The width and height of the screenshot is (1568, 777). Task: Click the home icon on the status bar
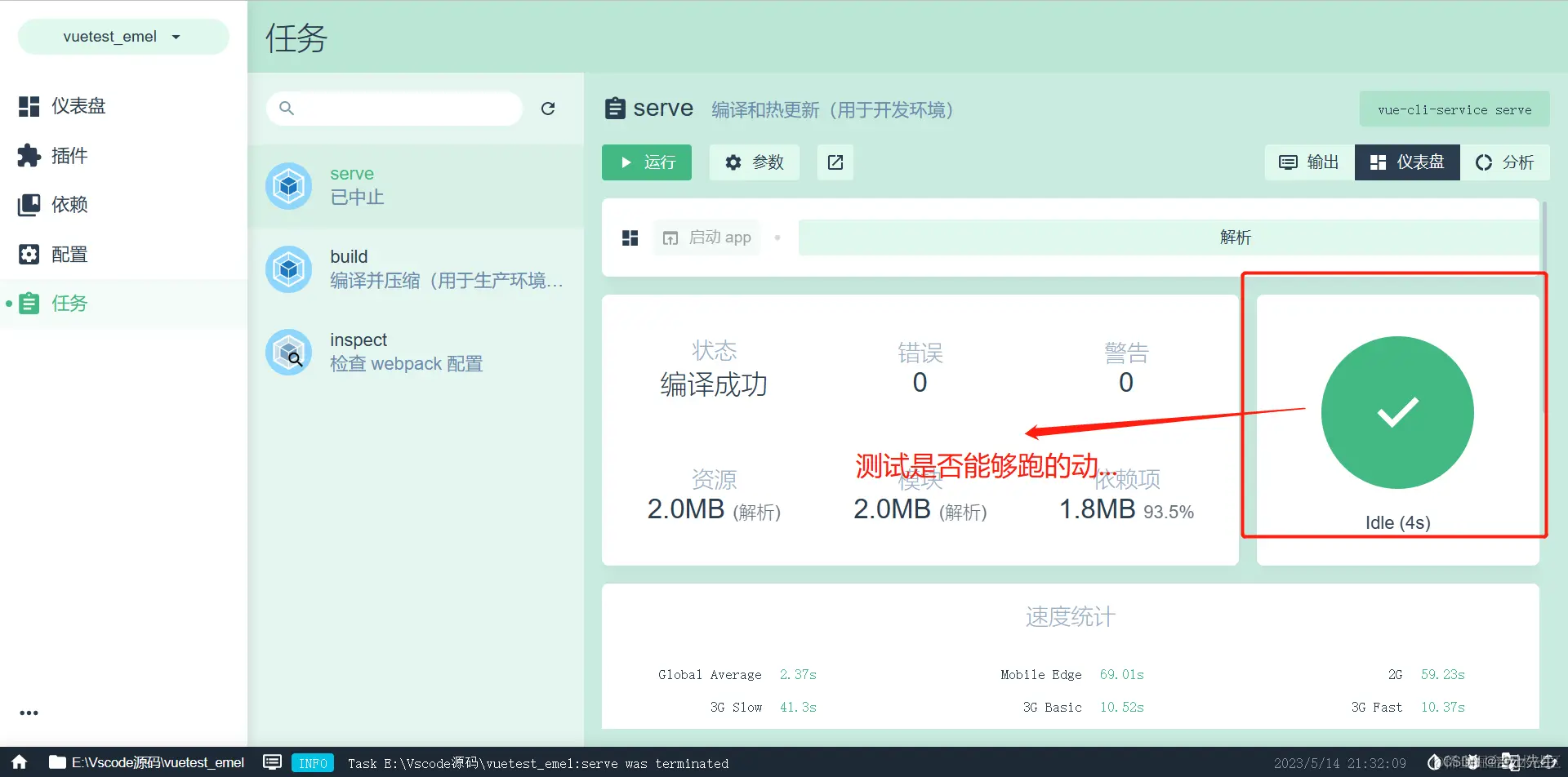(18, 761)
